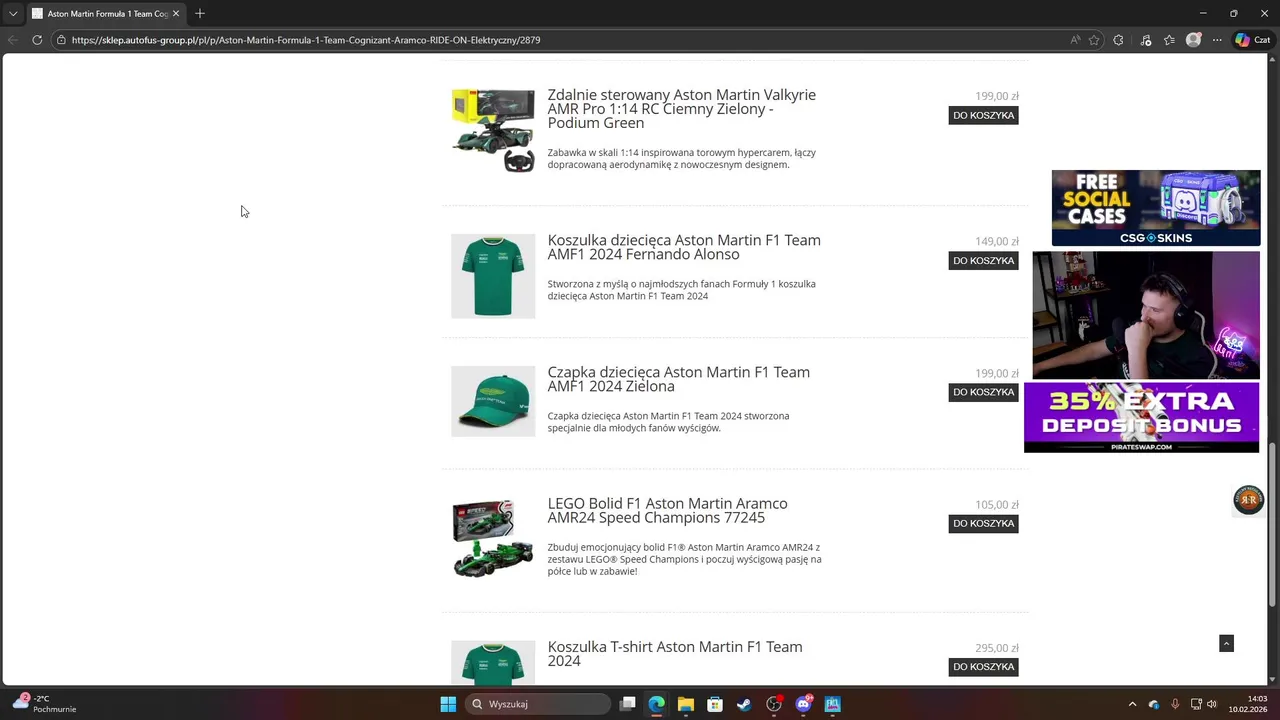Open the tab list dropdown chevron
The height and width of the screenshot is (720, 1280).
(x=12, y=14)
